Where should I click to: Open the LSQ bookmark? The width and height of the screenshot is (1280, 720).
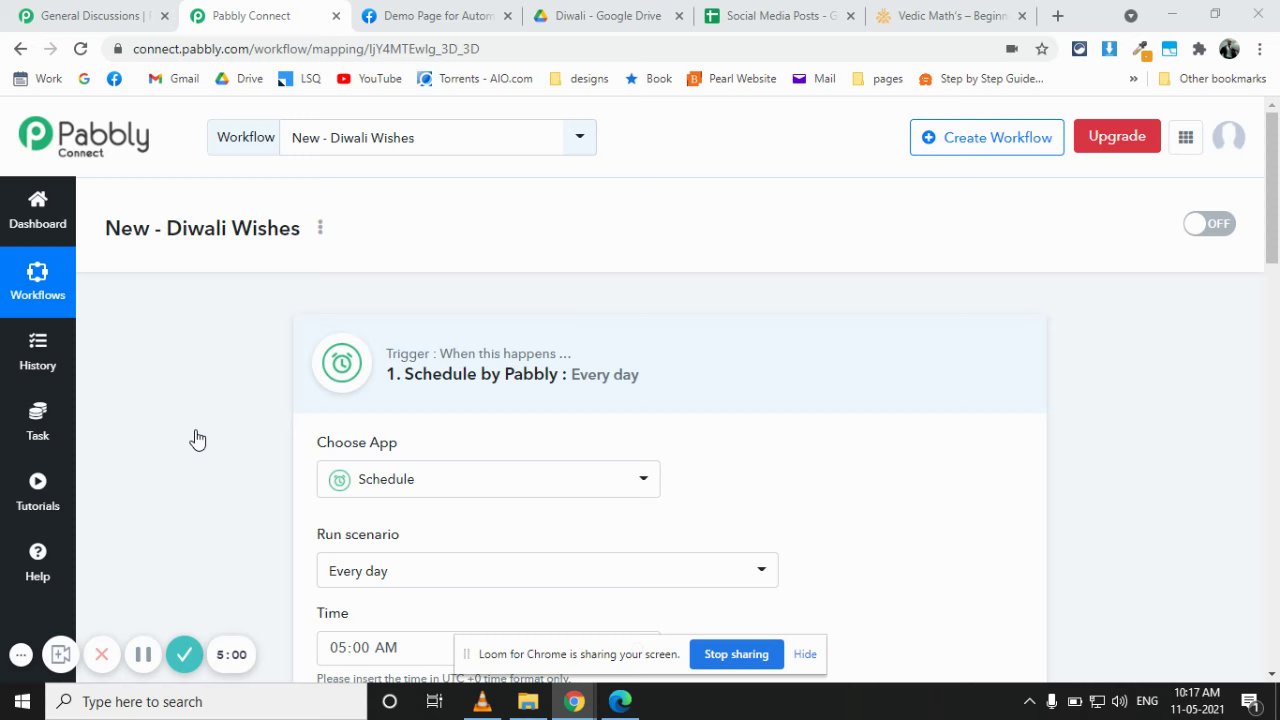[300, 78]
